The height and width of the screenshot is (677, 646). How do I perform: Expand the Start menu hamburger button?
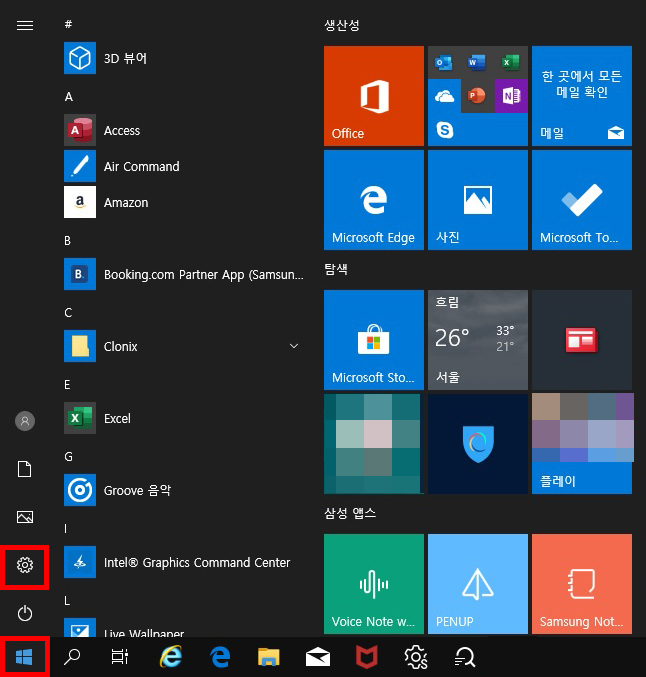25,25
